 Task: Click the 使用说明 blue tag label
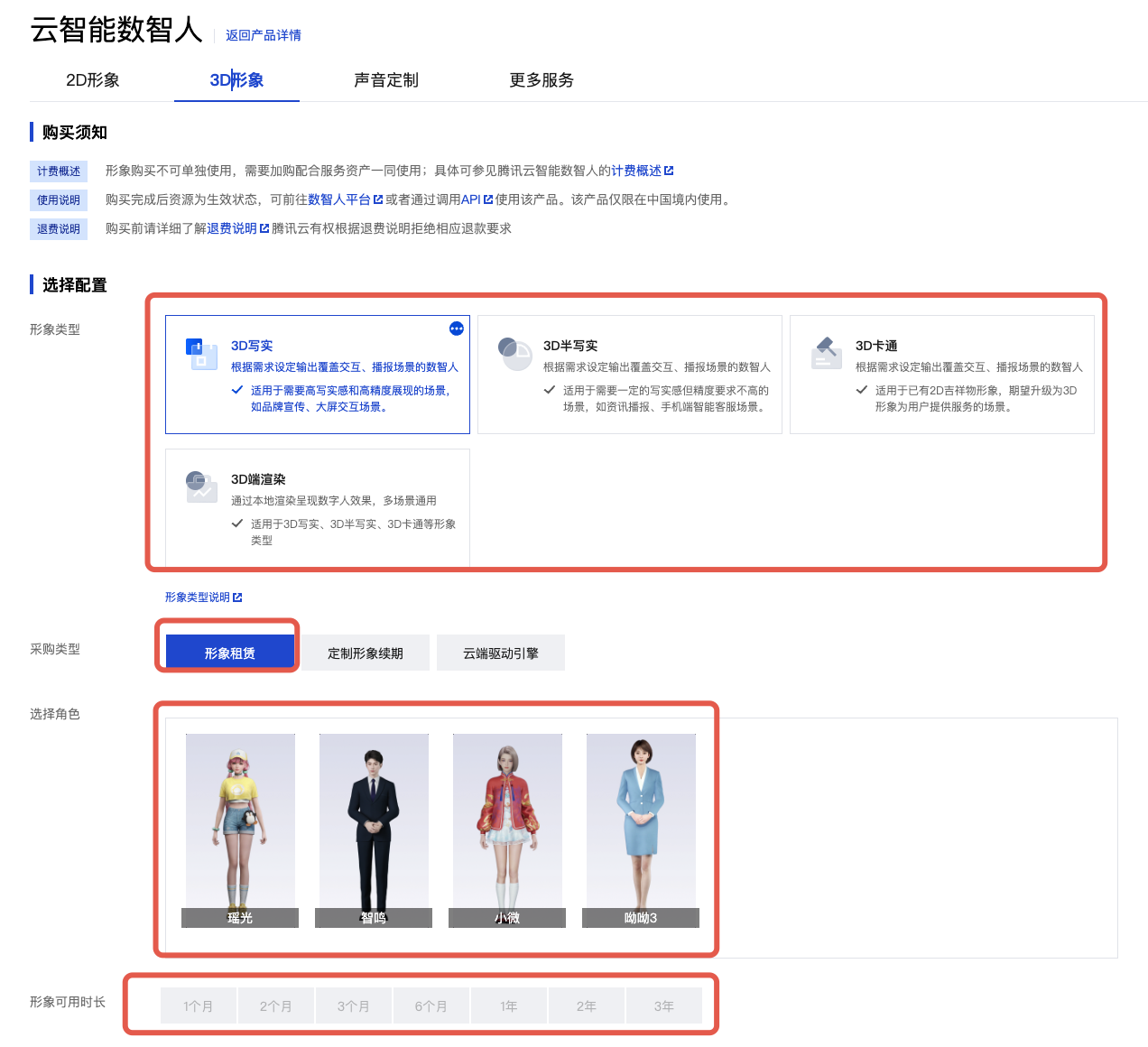coord(59,200)
